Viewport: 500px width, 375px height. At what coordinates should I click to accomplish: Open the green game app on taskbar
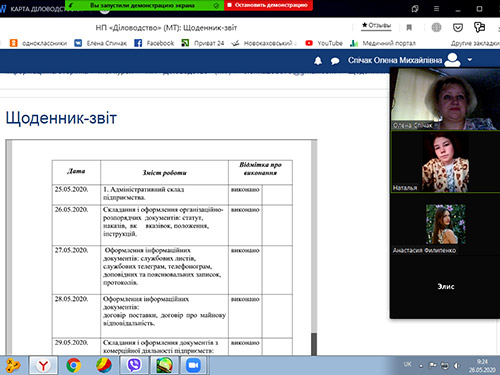tap(164, 365)
